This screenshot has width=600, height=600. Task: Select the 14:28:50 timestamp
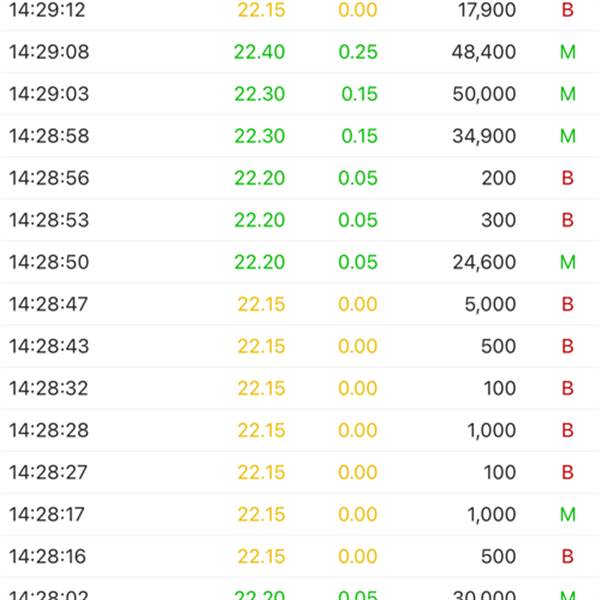pyautogui.click(x=49, y=262)
